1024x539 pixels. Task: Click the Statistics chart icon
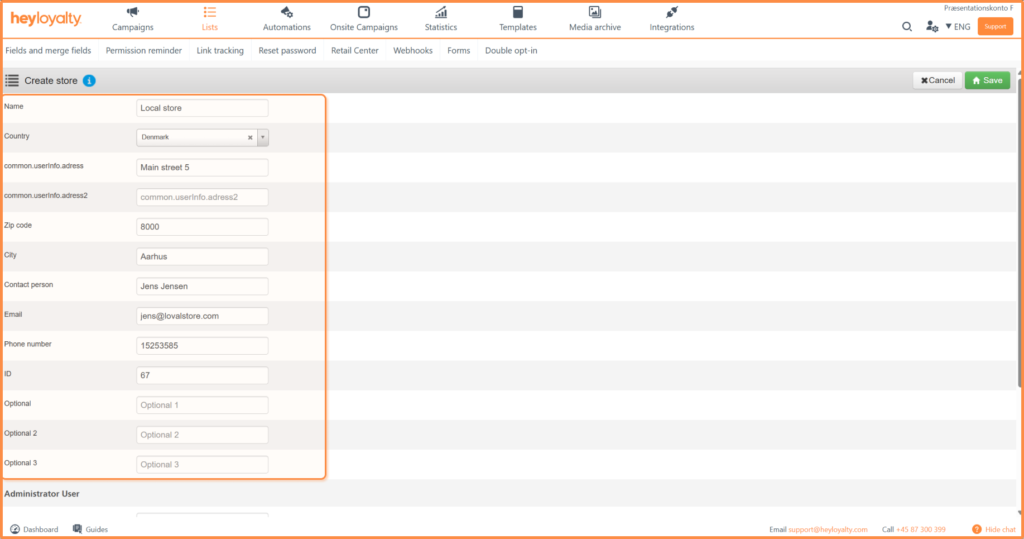(x=440, y=12)
